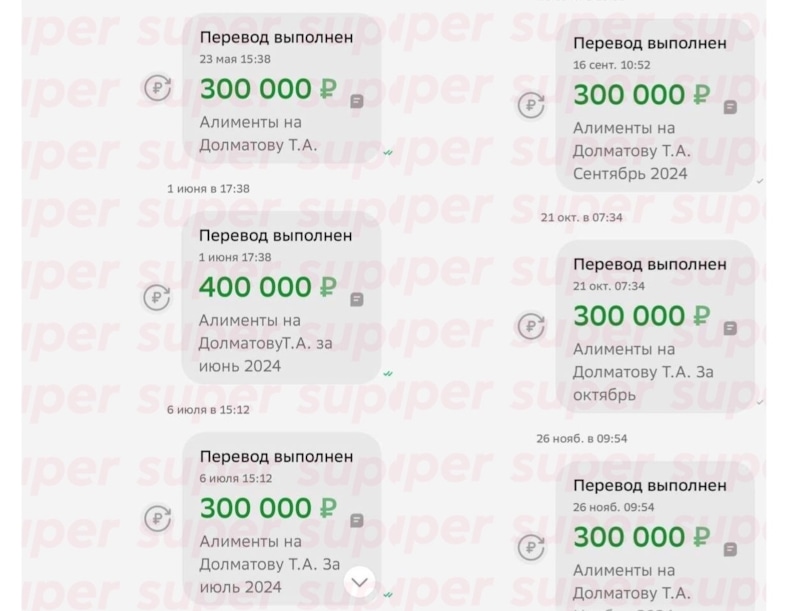
Task: Select the "21 окт. в 07:34" date separator
Action: [581, 217]
